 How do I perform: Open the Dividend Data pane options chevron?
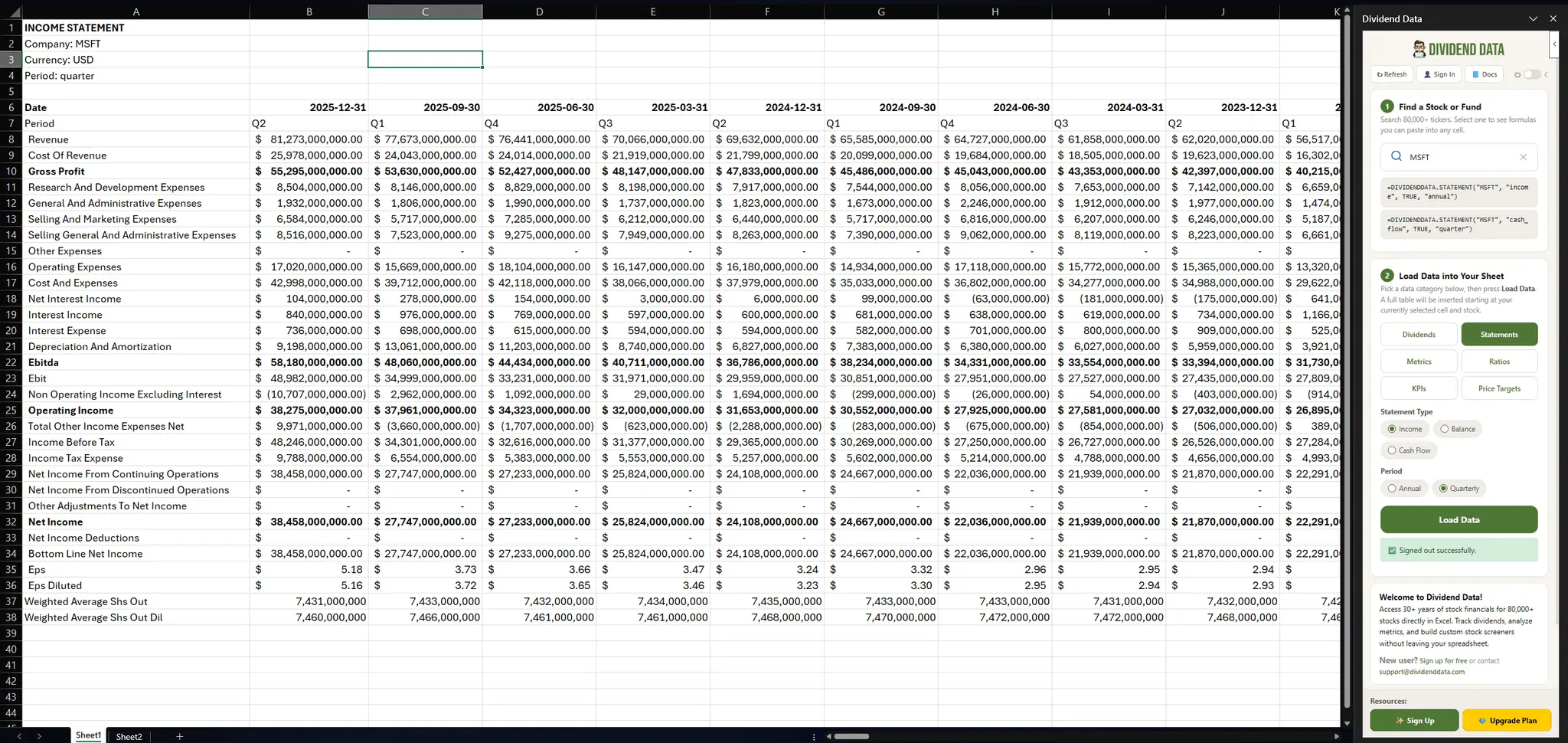[1533, 18]
